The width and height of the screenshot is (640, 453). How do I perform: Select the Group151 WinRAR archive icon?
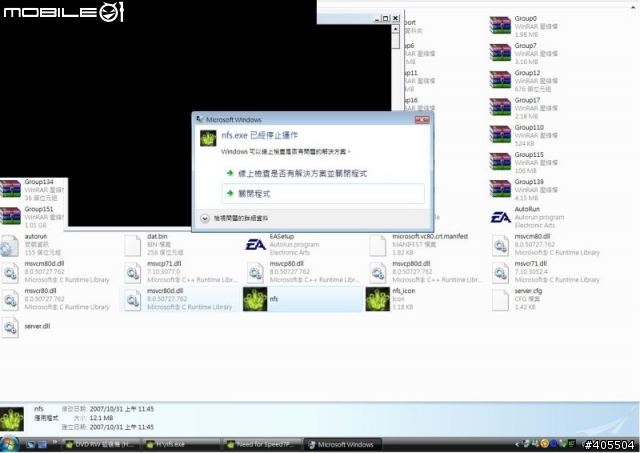[10, 217]
